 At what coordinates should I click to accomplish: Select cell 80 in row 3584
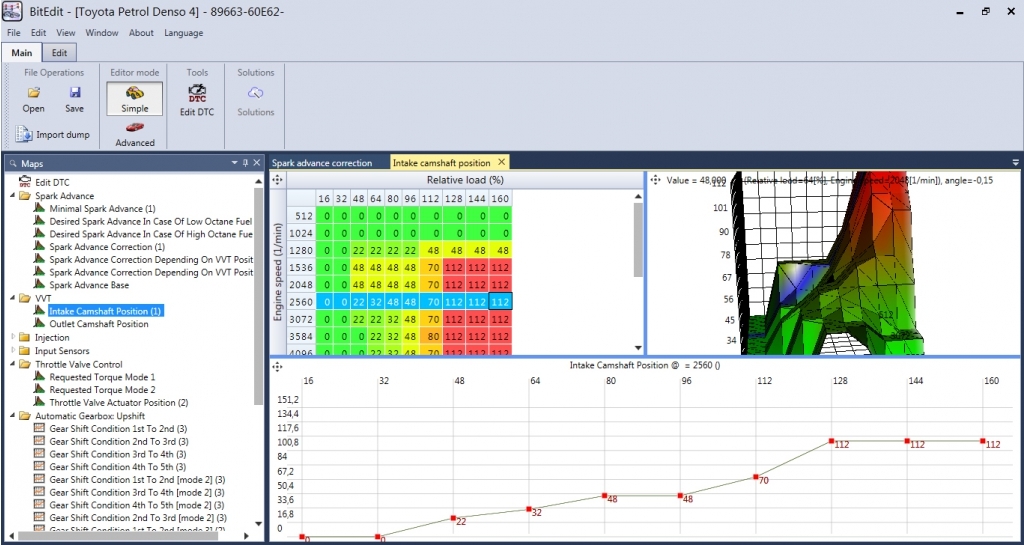(432, 337)
